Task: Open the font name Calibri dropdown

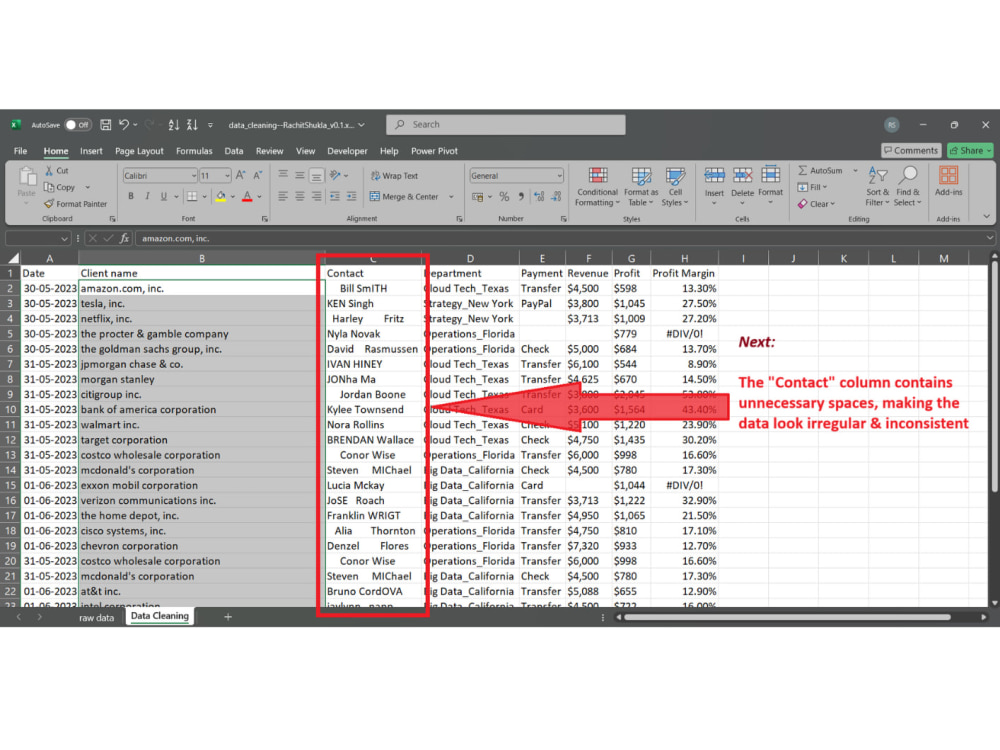Action: (x=193, y=176)
